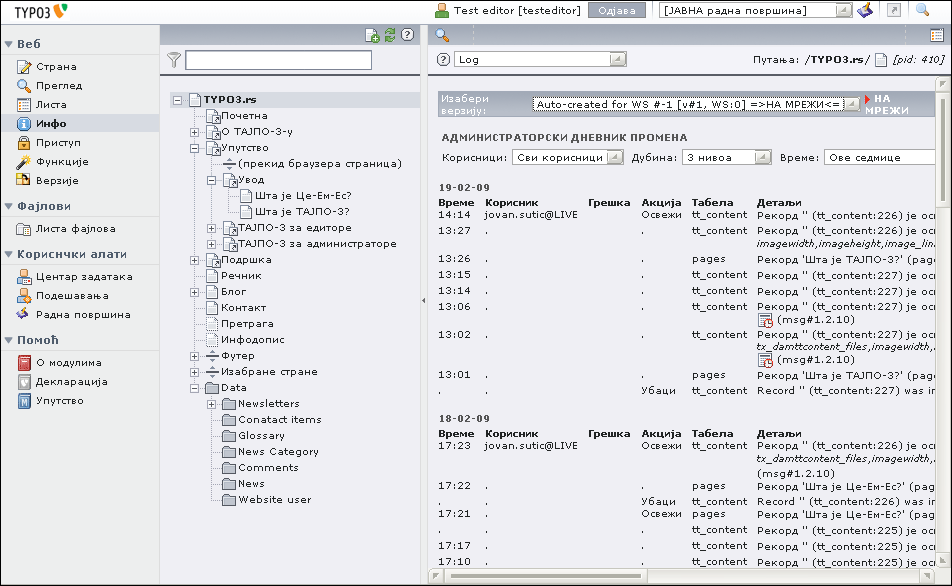
Task: Open the Функције wizard module
Action: tap(62, 162)
